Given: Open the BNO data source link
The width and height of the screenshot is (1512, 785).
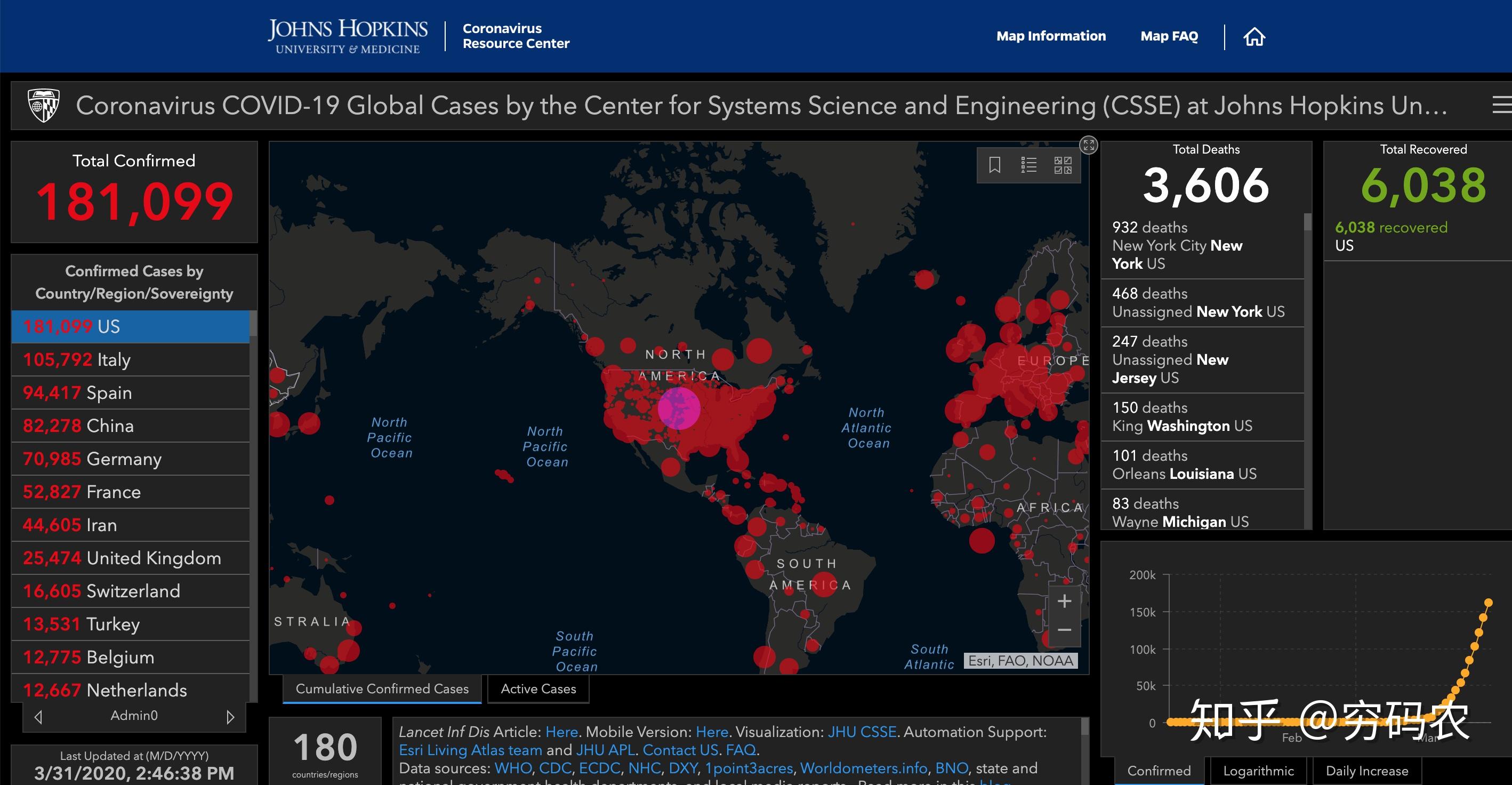Looking at the screenshot, I should pyautogui.click(x=952, y=768).
